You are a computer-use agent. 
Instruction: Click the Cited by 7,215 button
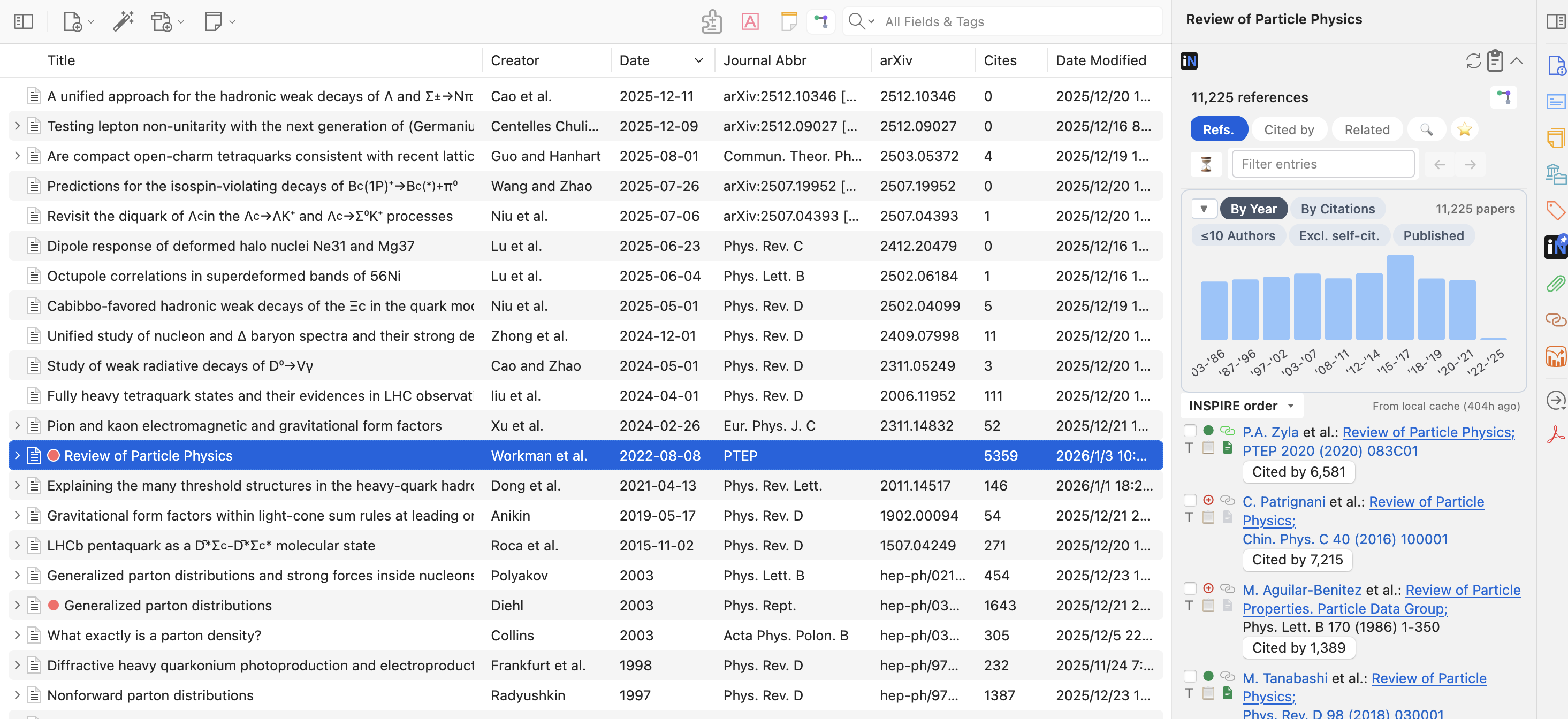[1297, 560]
